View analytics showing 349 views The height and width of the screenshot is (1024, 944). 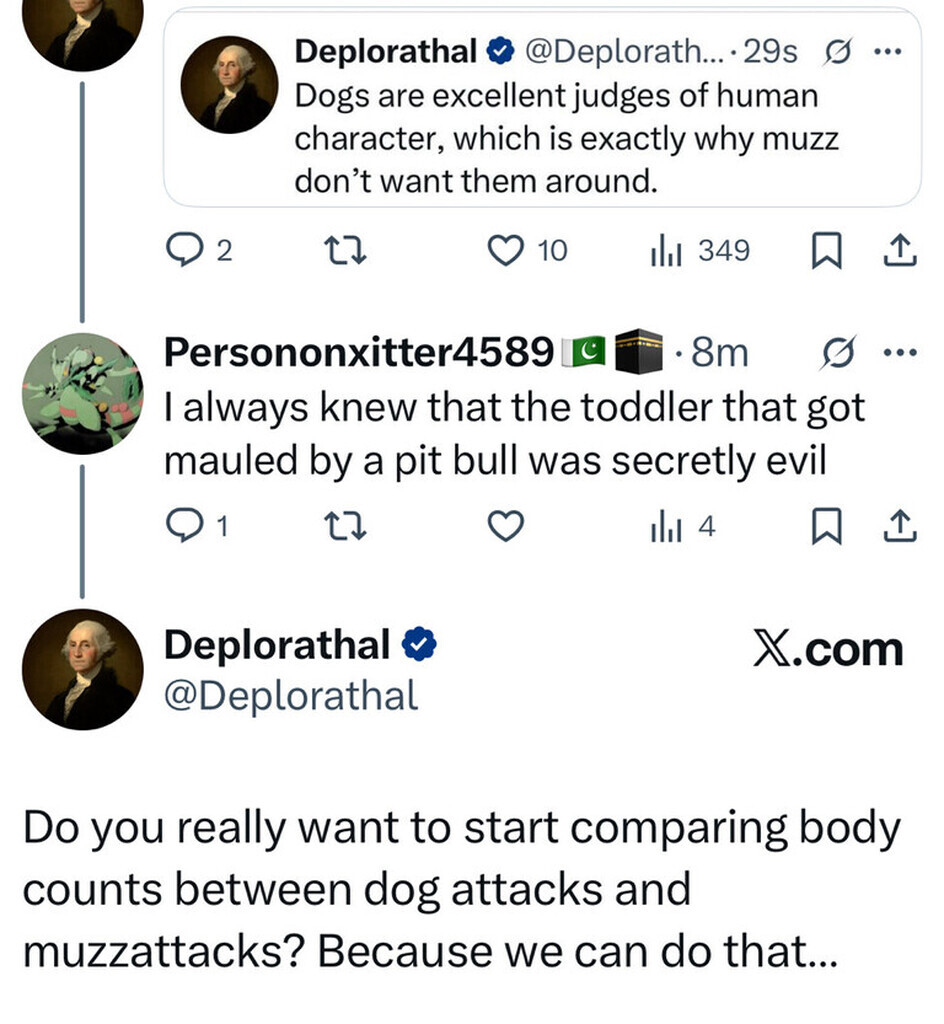666,251
